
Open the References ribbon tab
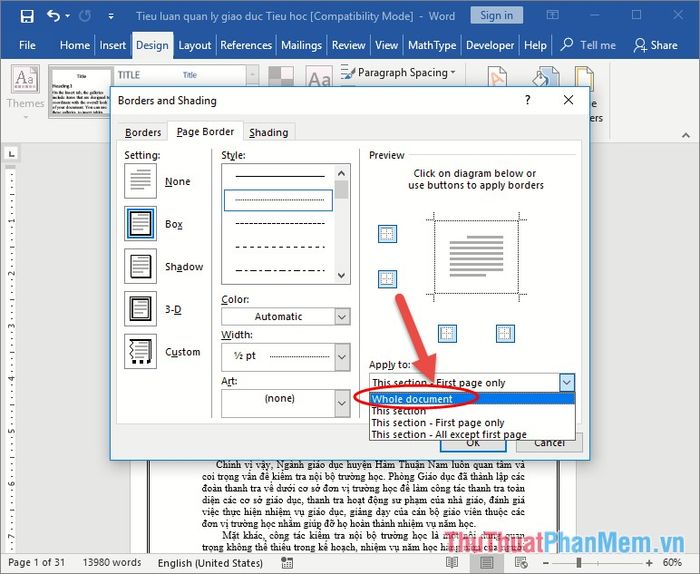coord(246,46)
